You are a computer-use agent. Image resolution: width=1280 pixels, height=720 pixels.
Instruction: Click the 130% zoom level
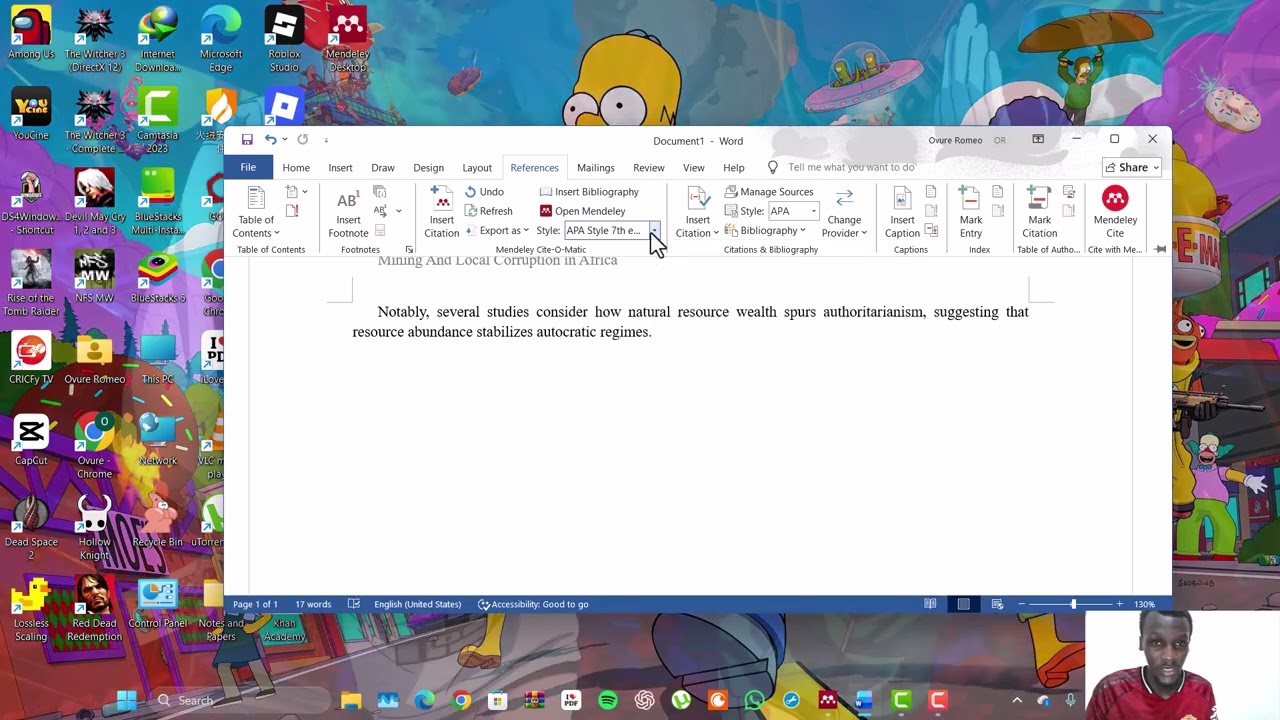pos(1145,604)
